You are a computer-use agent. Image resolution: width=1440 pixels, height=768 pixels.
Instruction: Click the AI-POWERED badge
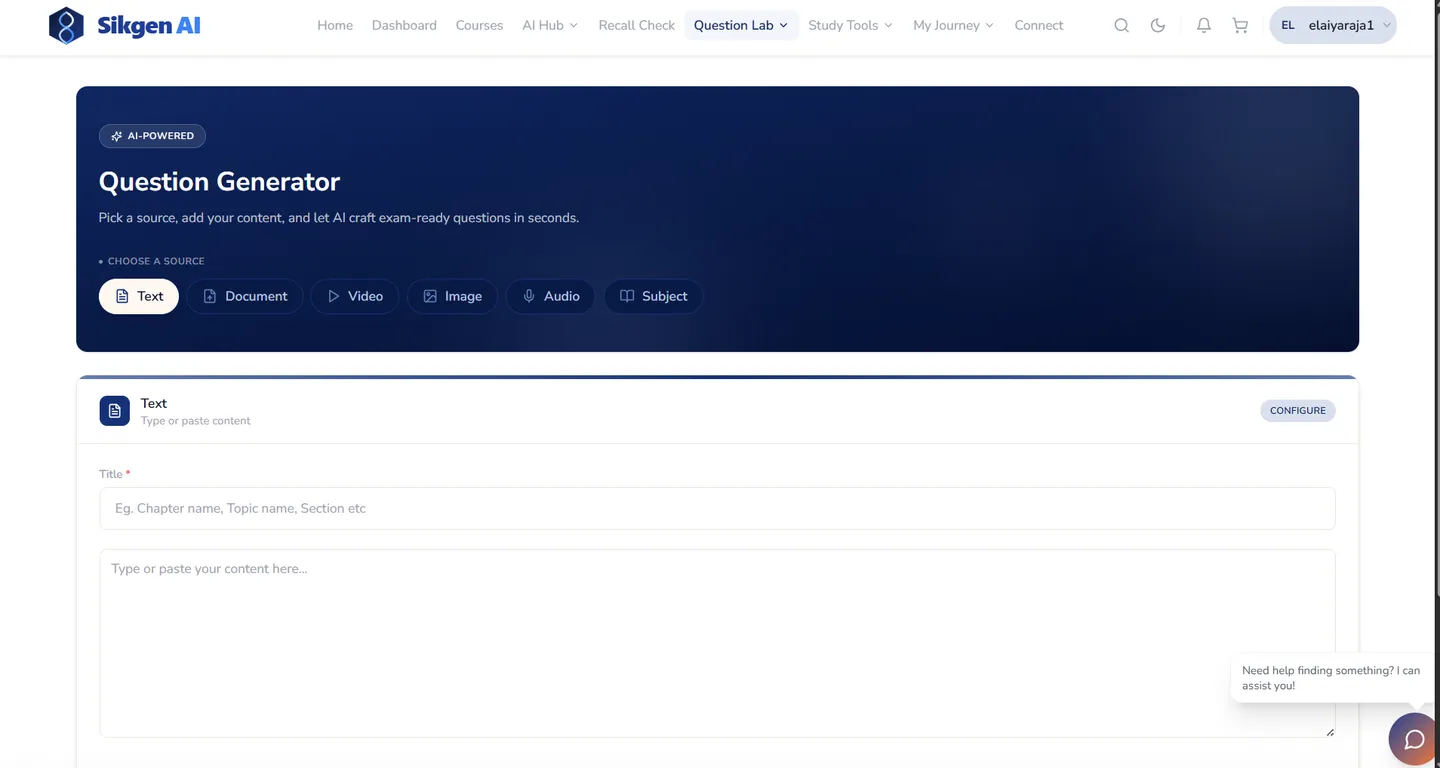coord(152,136)
